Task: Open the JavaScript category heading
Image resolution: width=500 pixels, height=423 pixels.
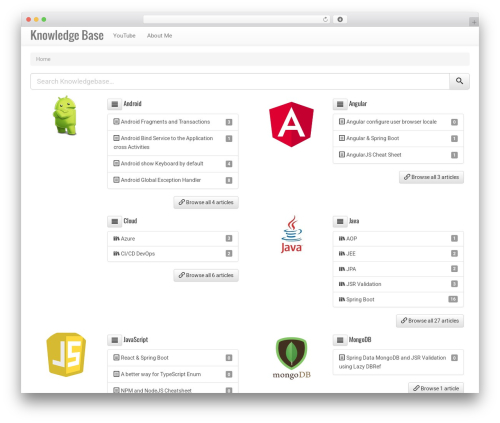Action: (136, 340)
